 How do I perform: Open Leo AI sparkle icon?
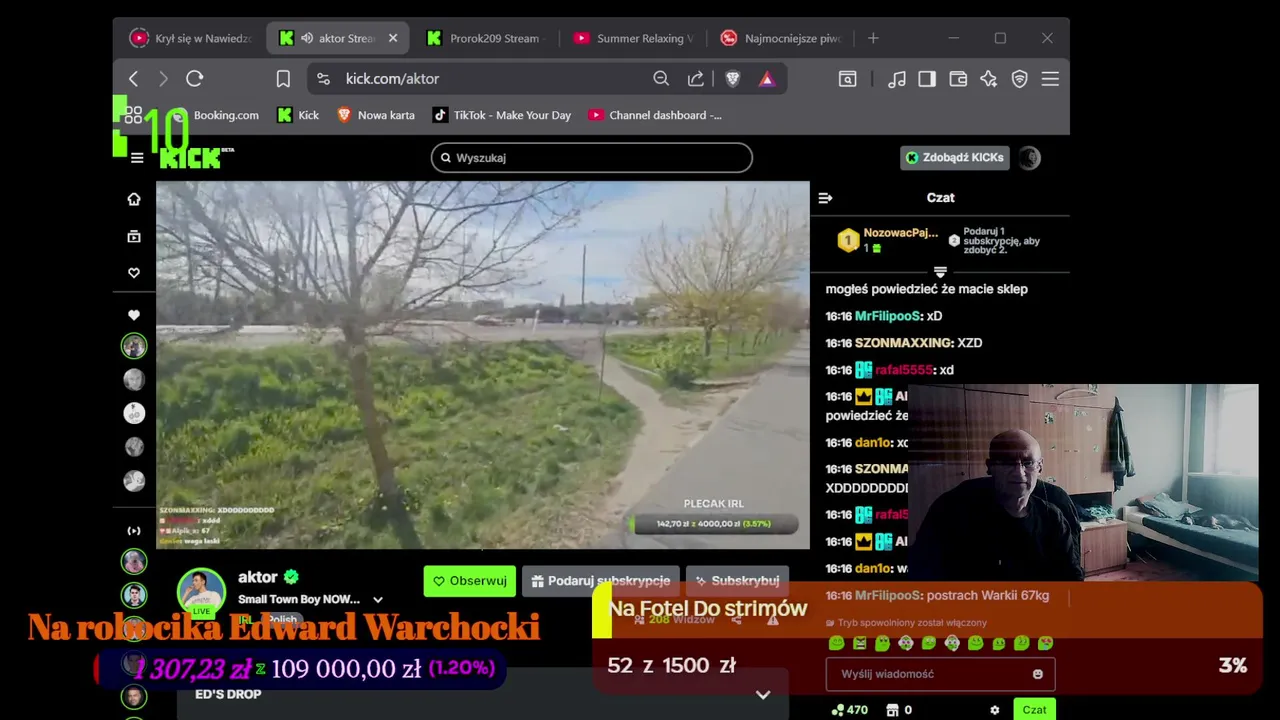[x=989, y=78]
